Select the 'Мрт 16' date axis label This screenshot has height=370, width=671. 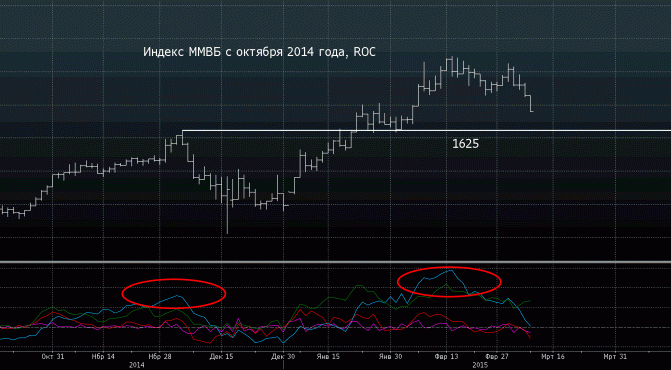553,356
